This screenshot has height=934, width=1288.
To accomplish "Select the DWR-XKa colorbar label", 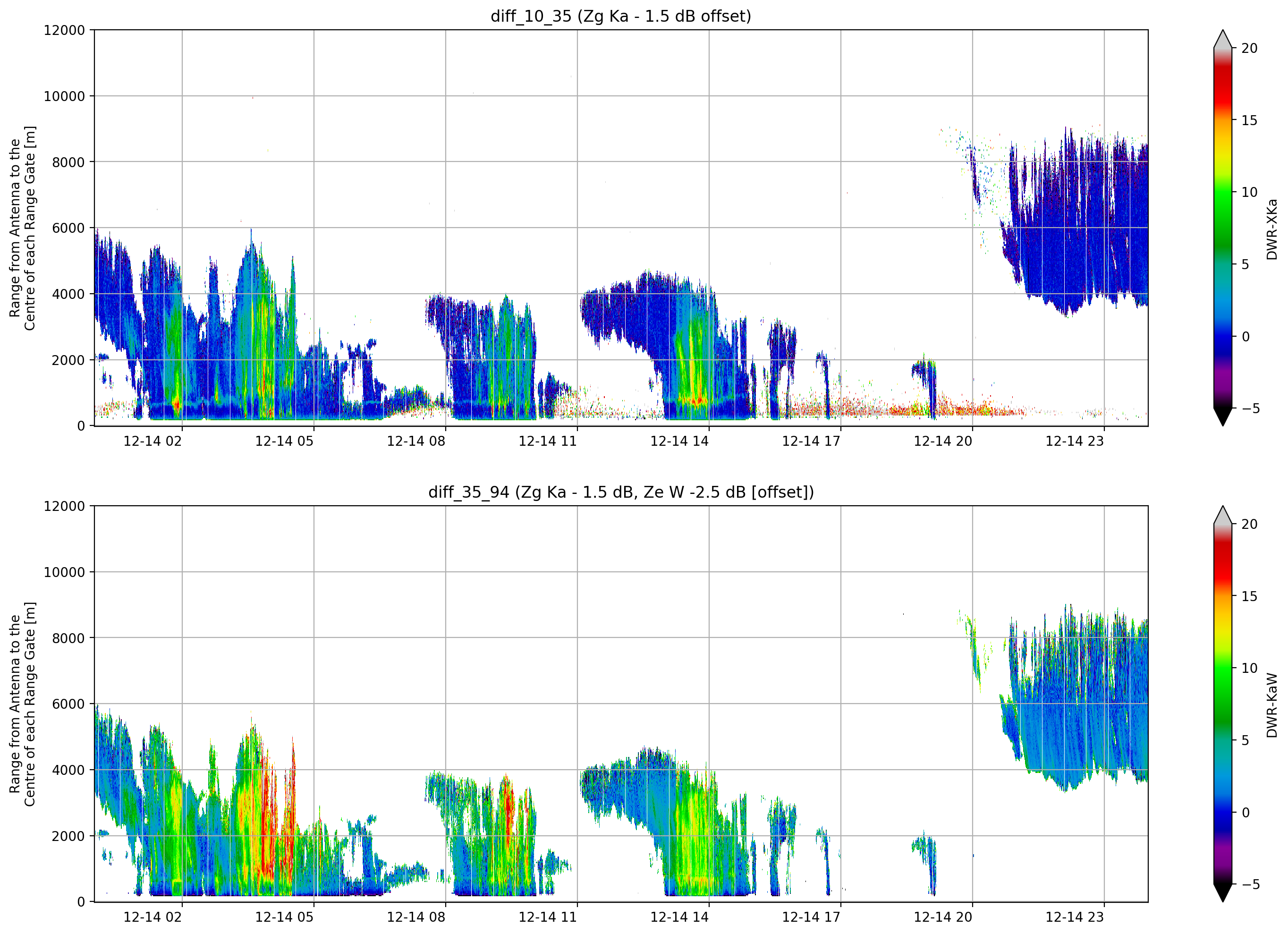I will (x=1271, y=229).
